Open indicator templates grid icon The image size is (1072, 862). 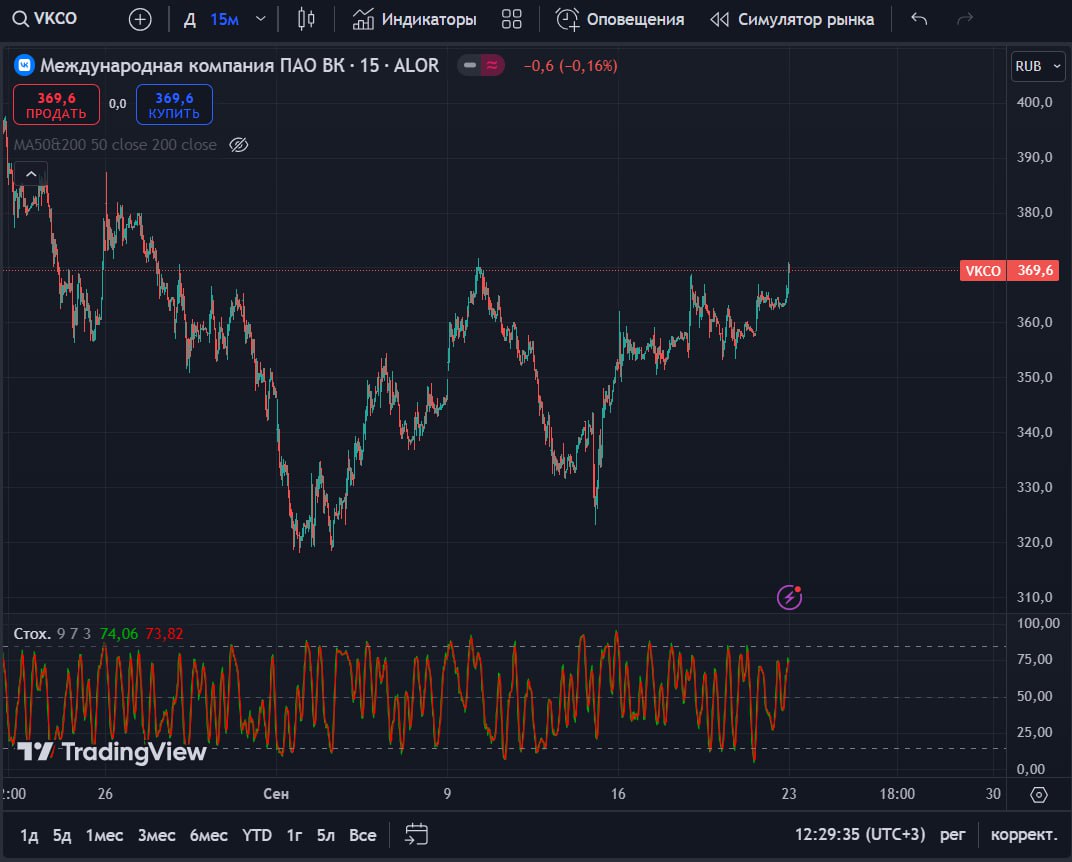511,19
